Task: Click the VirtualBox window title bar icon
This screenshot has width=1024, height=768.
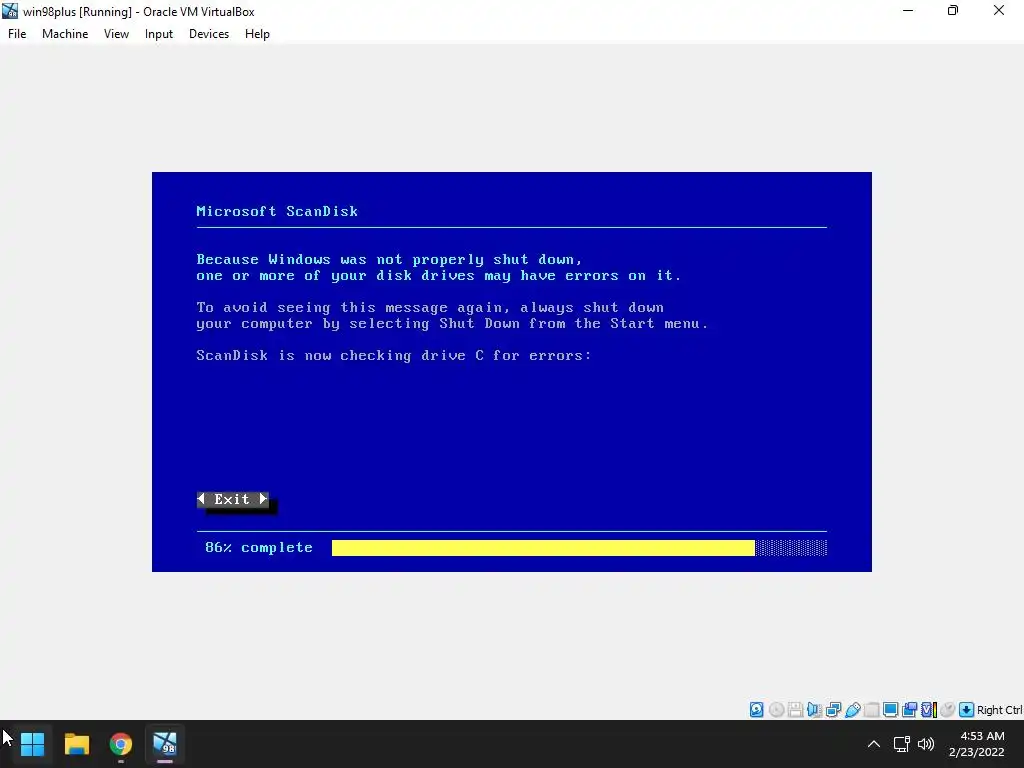Action: tap(10, 11)
